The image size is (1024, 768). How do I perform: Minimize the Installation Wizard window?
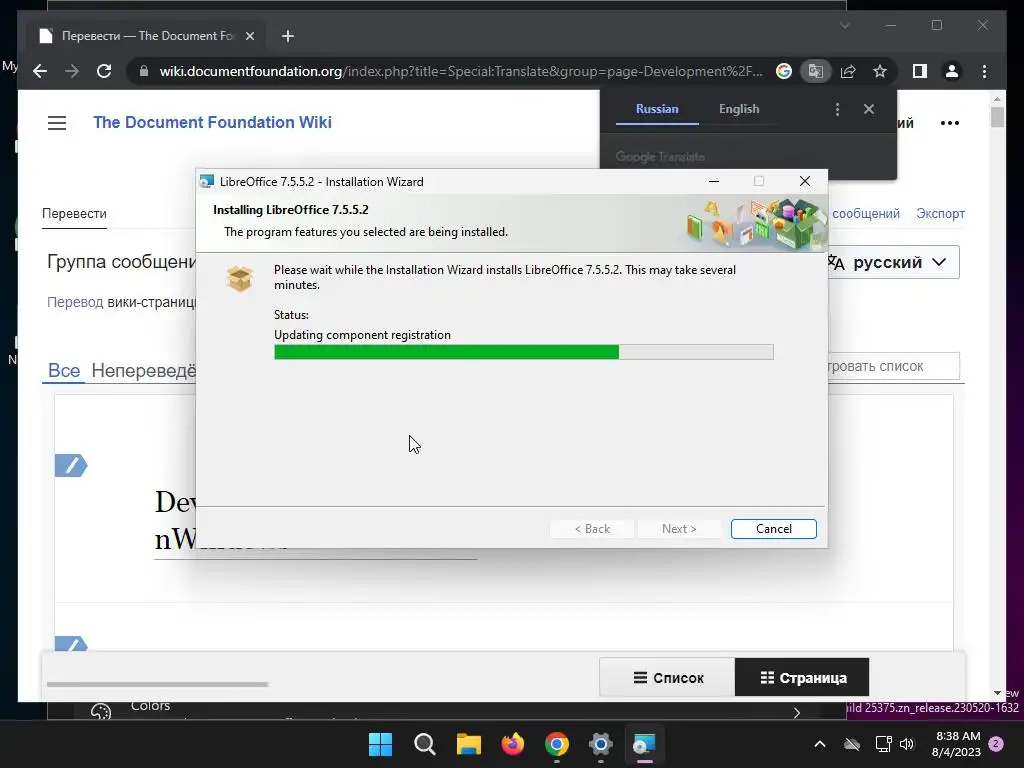pyautogui.click(x=714, y=182)
